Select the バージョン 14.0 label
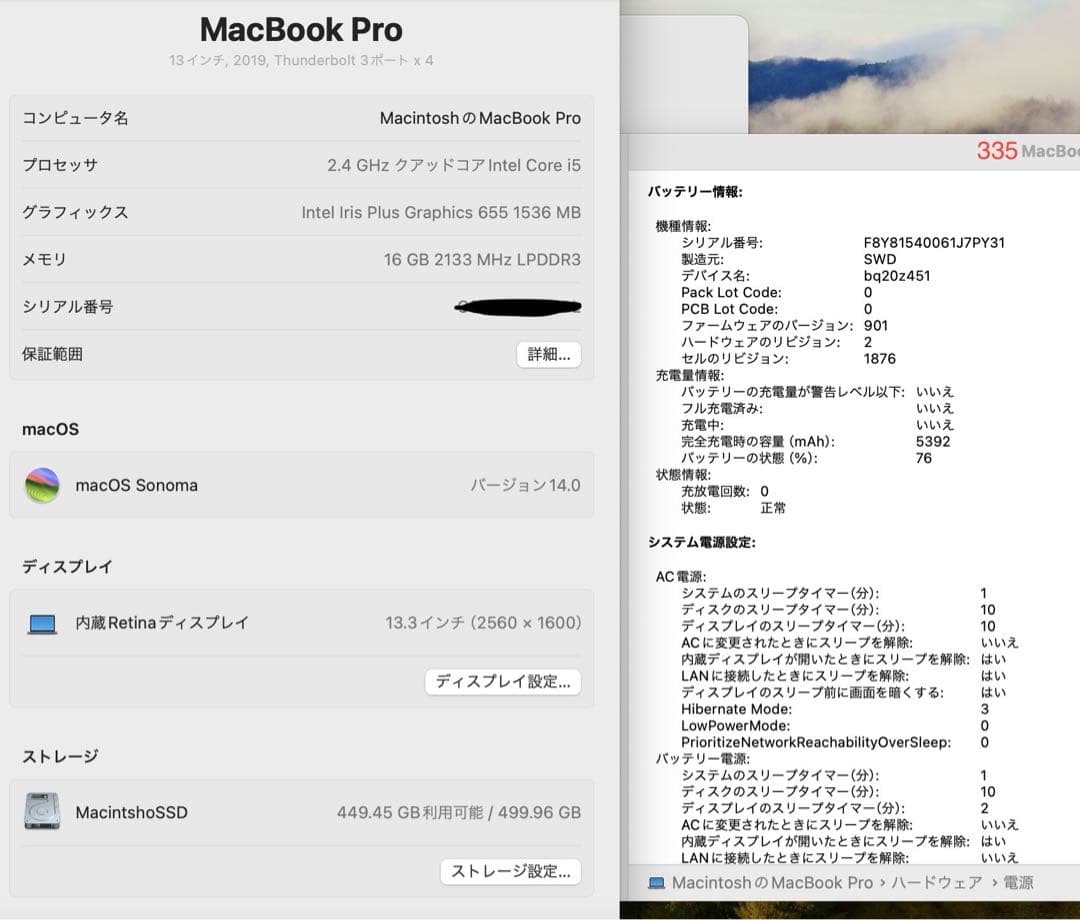 [x=523, y=485]
